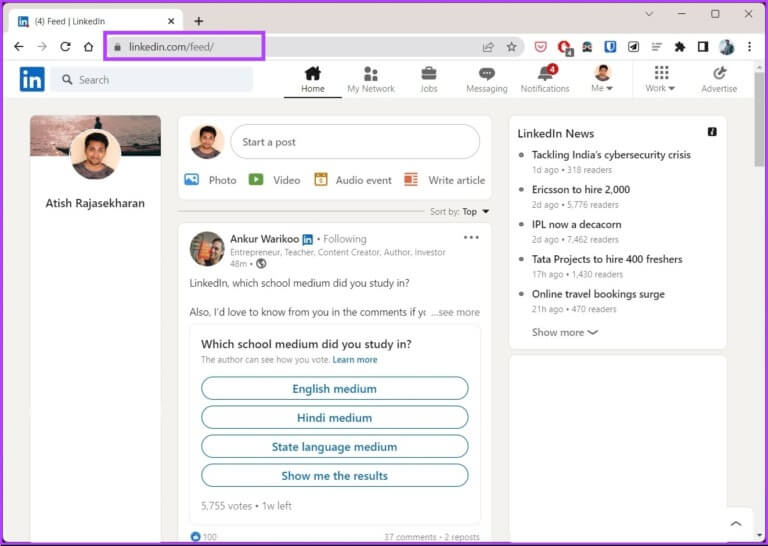Open the 37 comments link
Image resolution: width=768 pixels, height=546 pixels.
[410, 537]
